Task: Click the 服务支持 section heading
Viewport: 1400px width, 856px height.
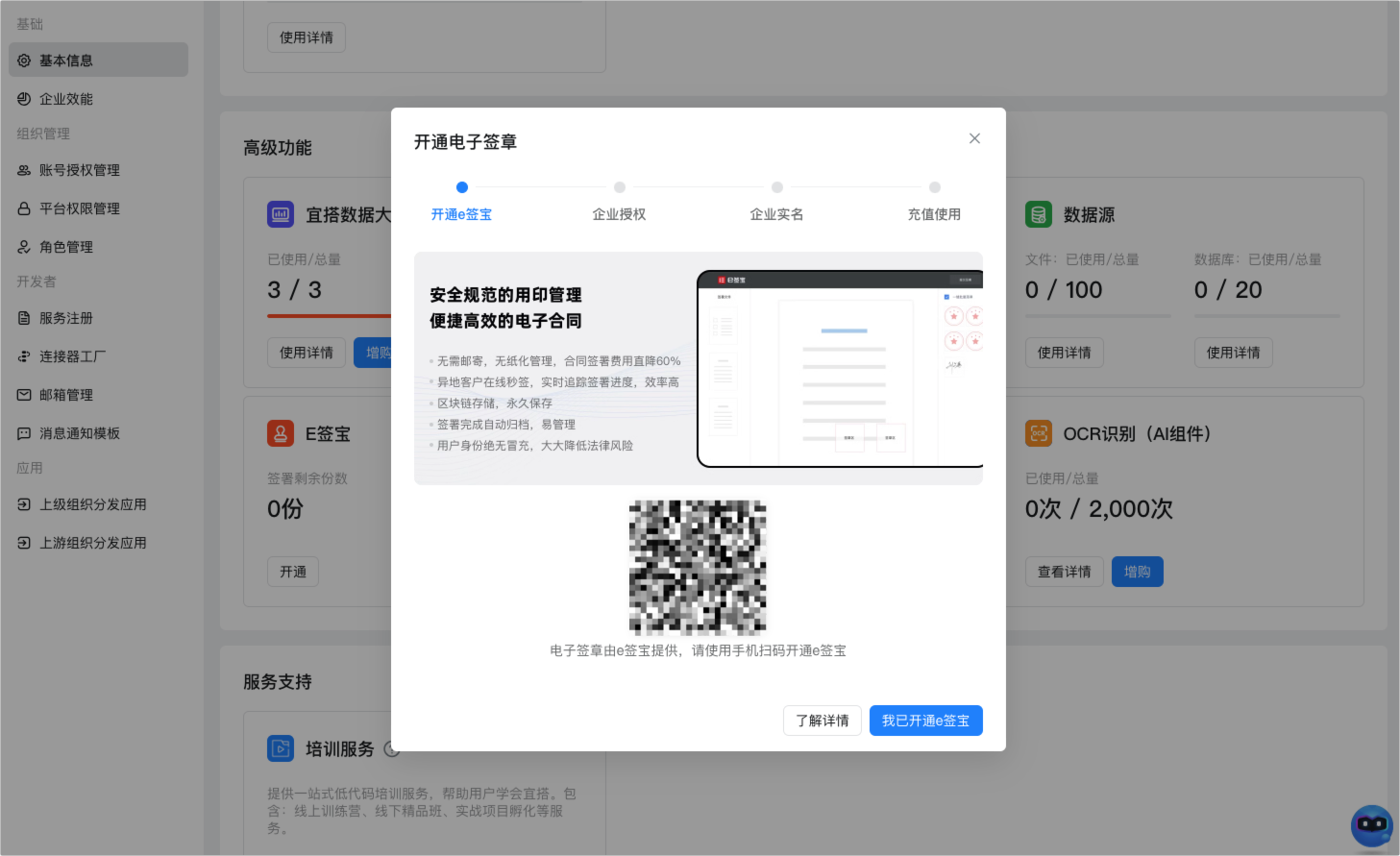Action: click(x=278, y=682)
